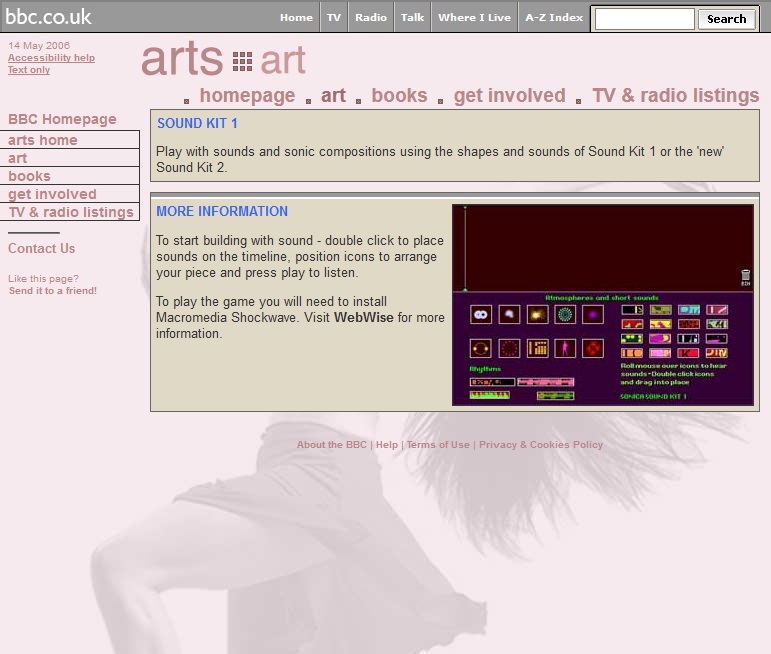Click the pink dancer silhouette sound icon
This screenshot has height=654, width=771.
click(x=565, y=348)
